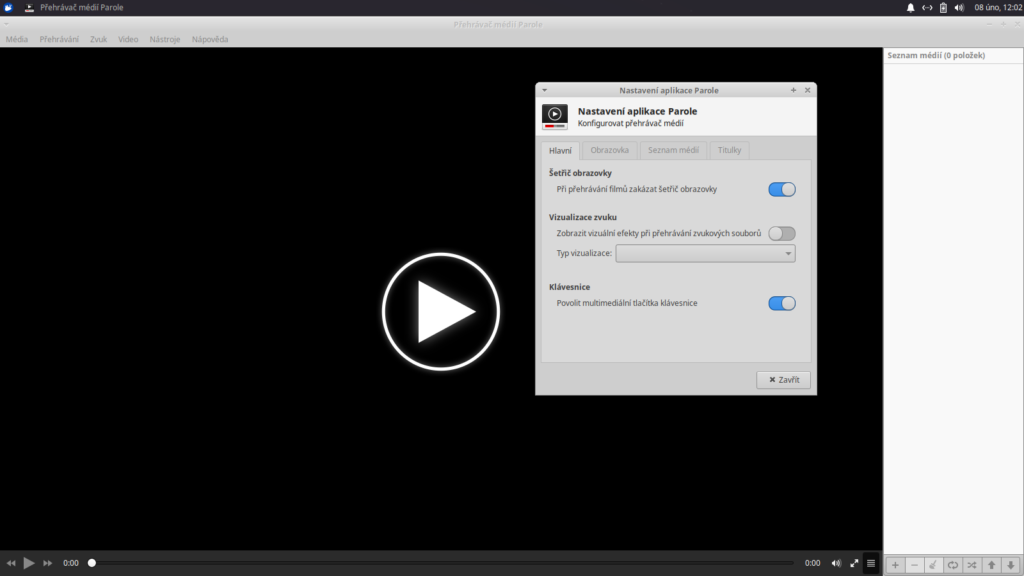Open system volume icon in top panel
1024x576 pixels.
coord(959,8)
